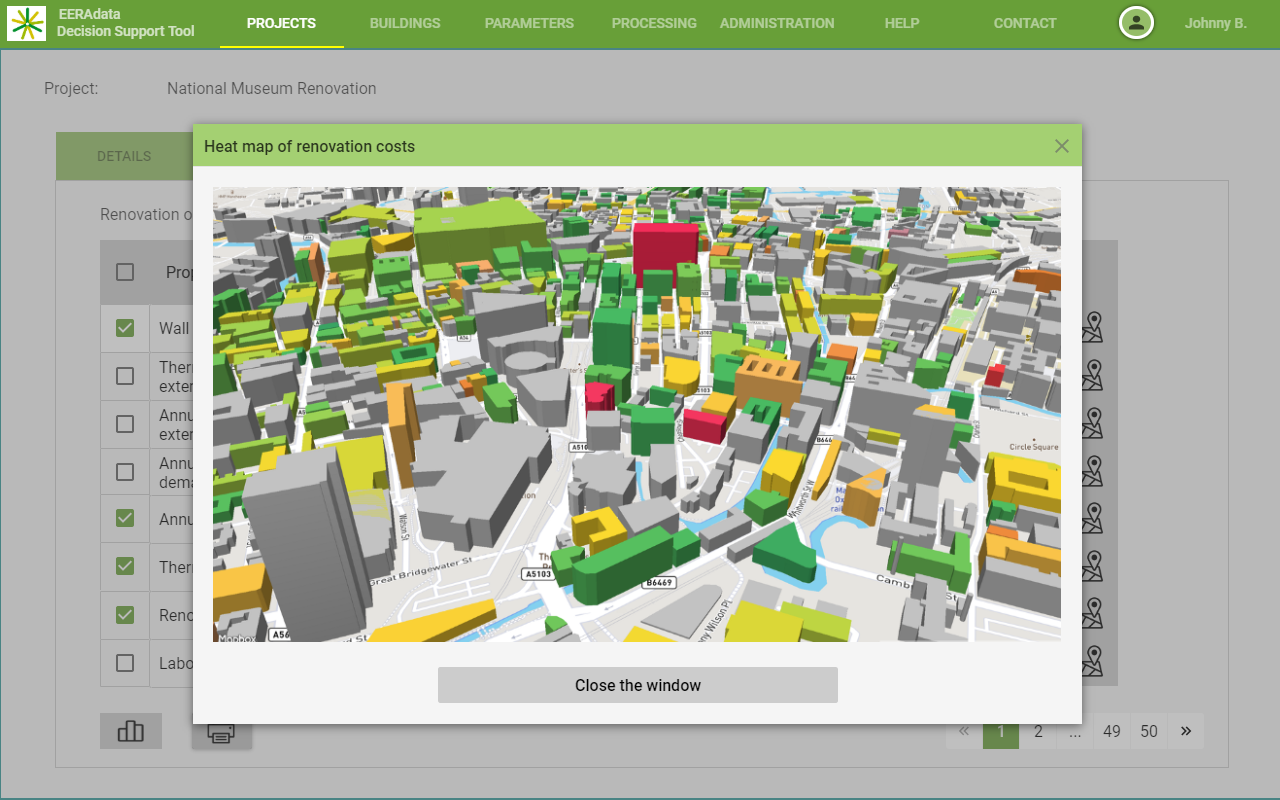Go to last page using double-arrow icon

point(1186,731)
